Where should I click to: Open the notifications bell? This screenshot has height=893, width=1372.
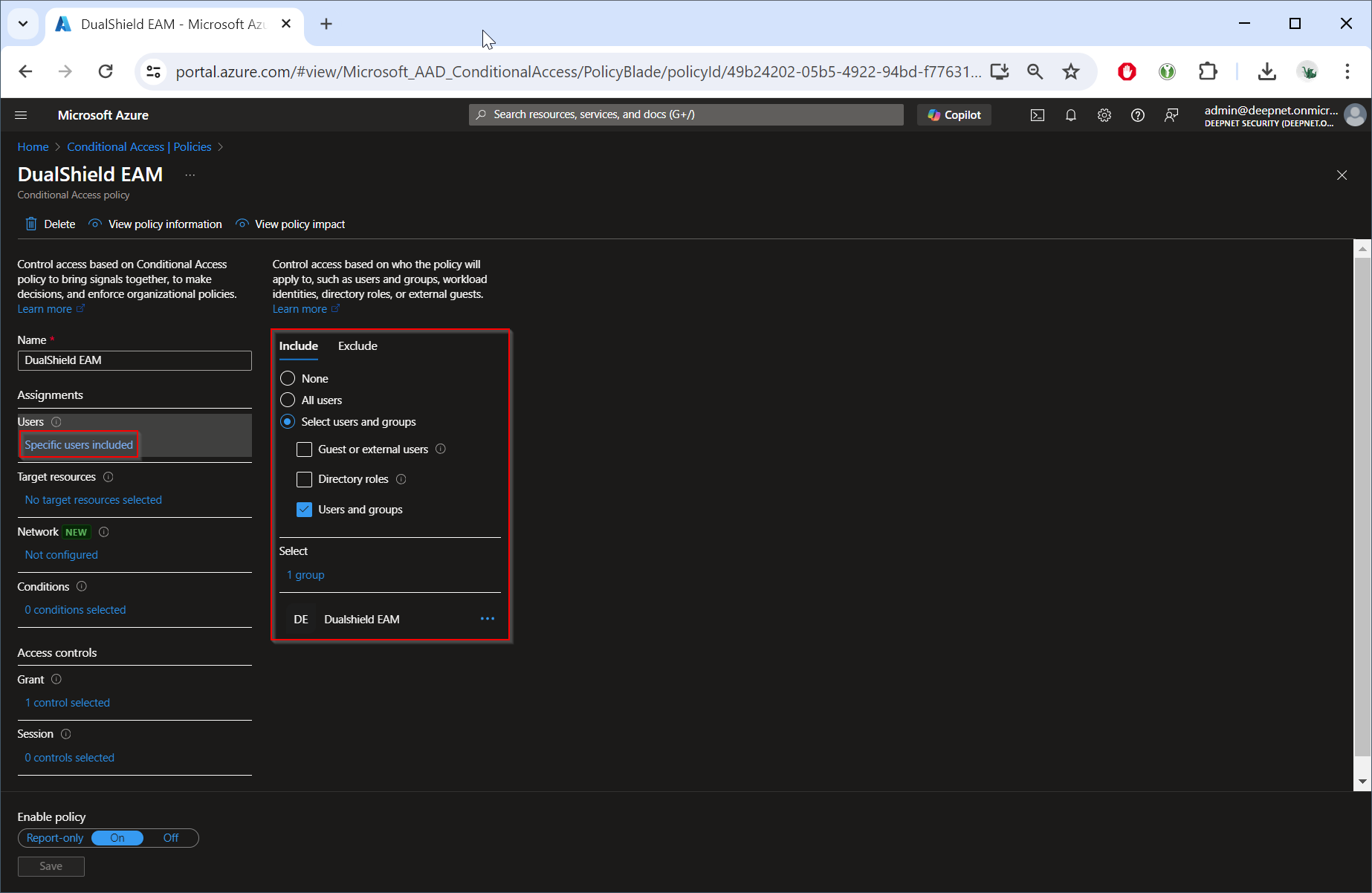[x=1070, y=115]
